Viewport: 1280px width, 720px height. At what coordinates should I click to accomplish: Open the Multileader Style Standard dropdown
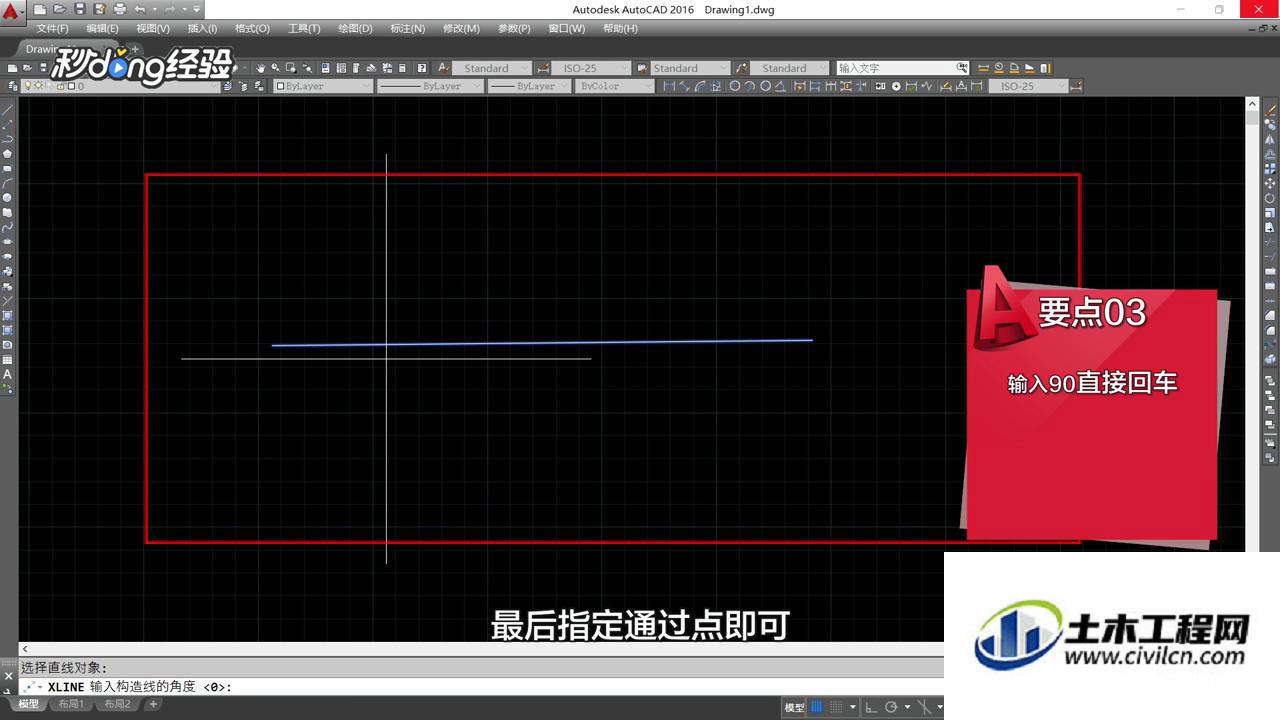pos(790,68)
